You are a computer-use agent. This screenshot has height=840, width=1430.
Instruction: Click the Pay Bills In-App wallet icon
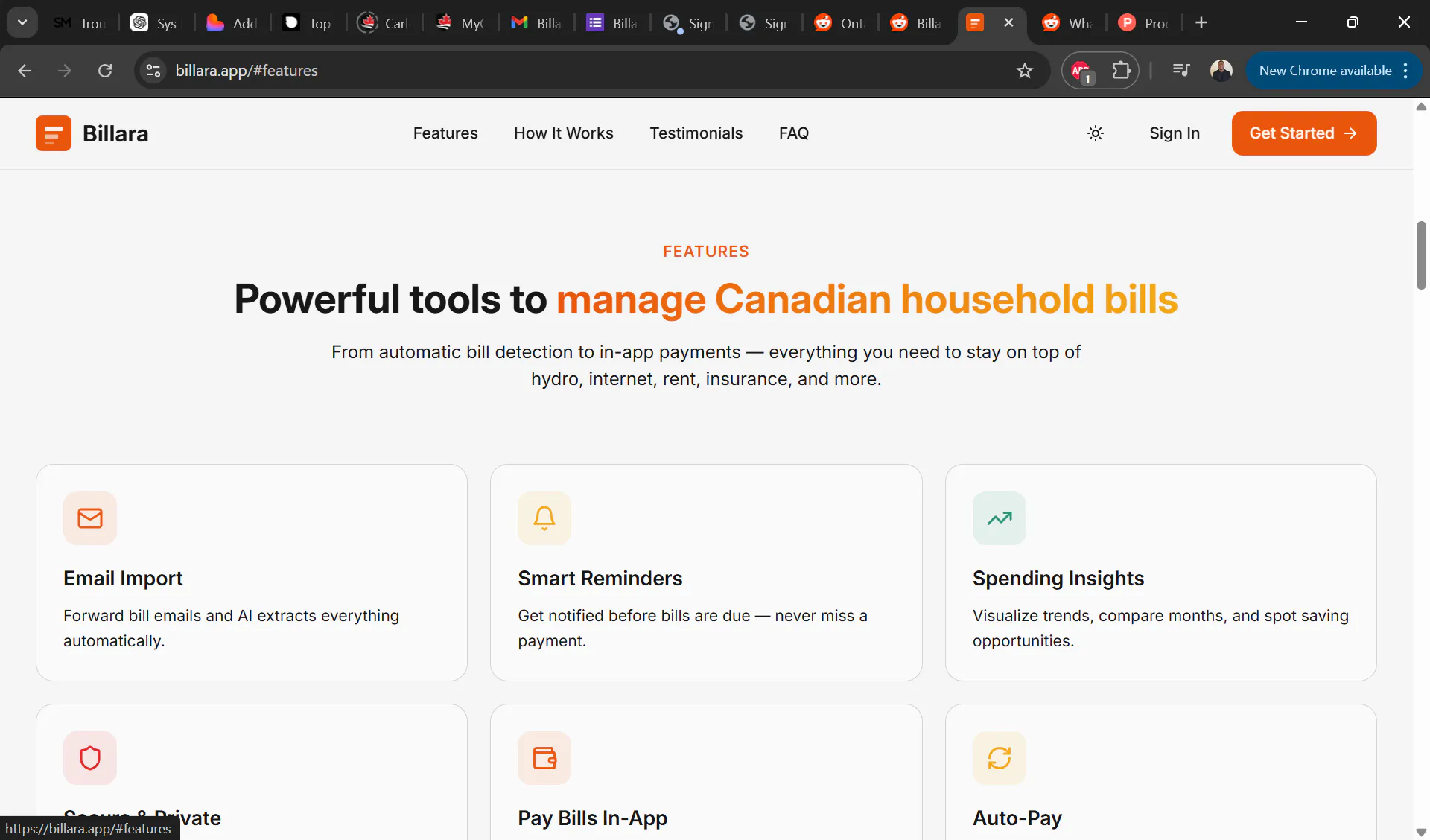(544, 758)
